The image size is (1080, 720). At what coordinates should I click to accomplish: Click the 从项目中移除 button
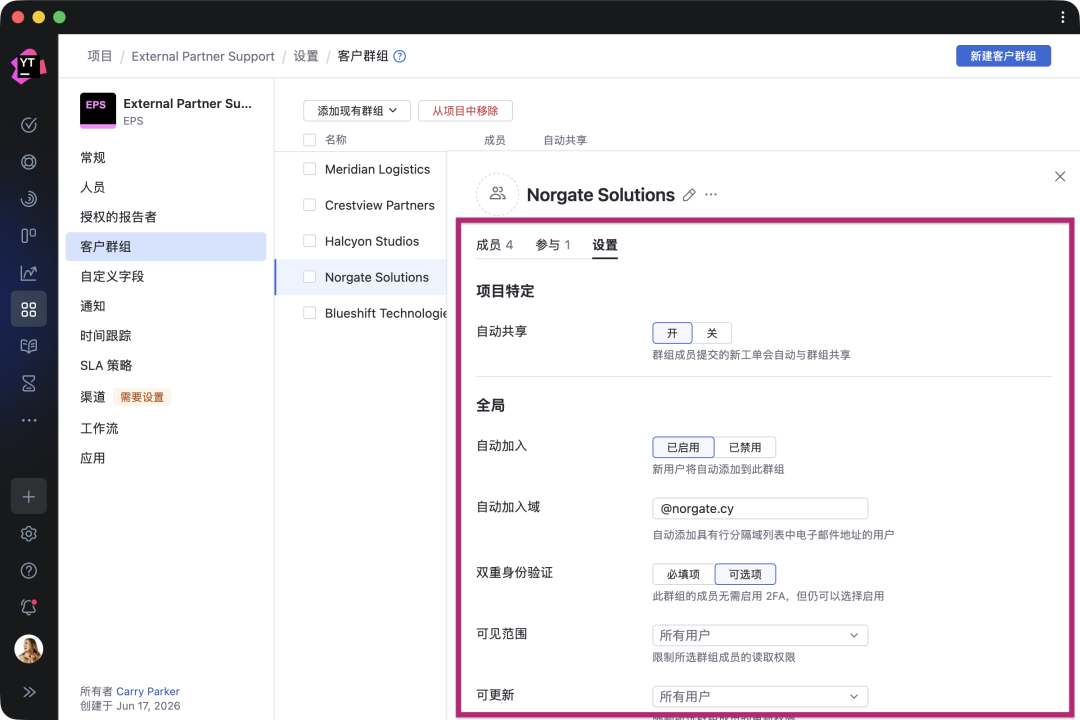465,111
